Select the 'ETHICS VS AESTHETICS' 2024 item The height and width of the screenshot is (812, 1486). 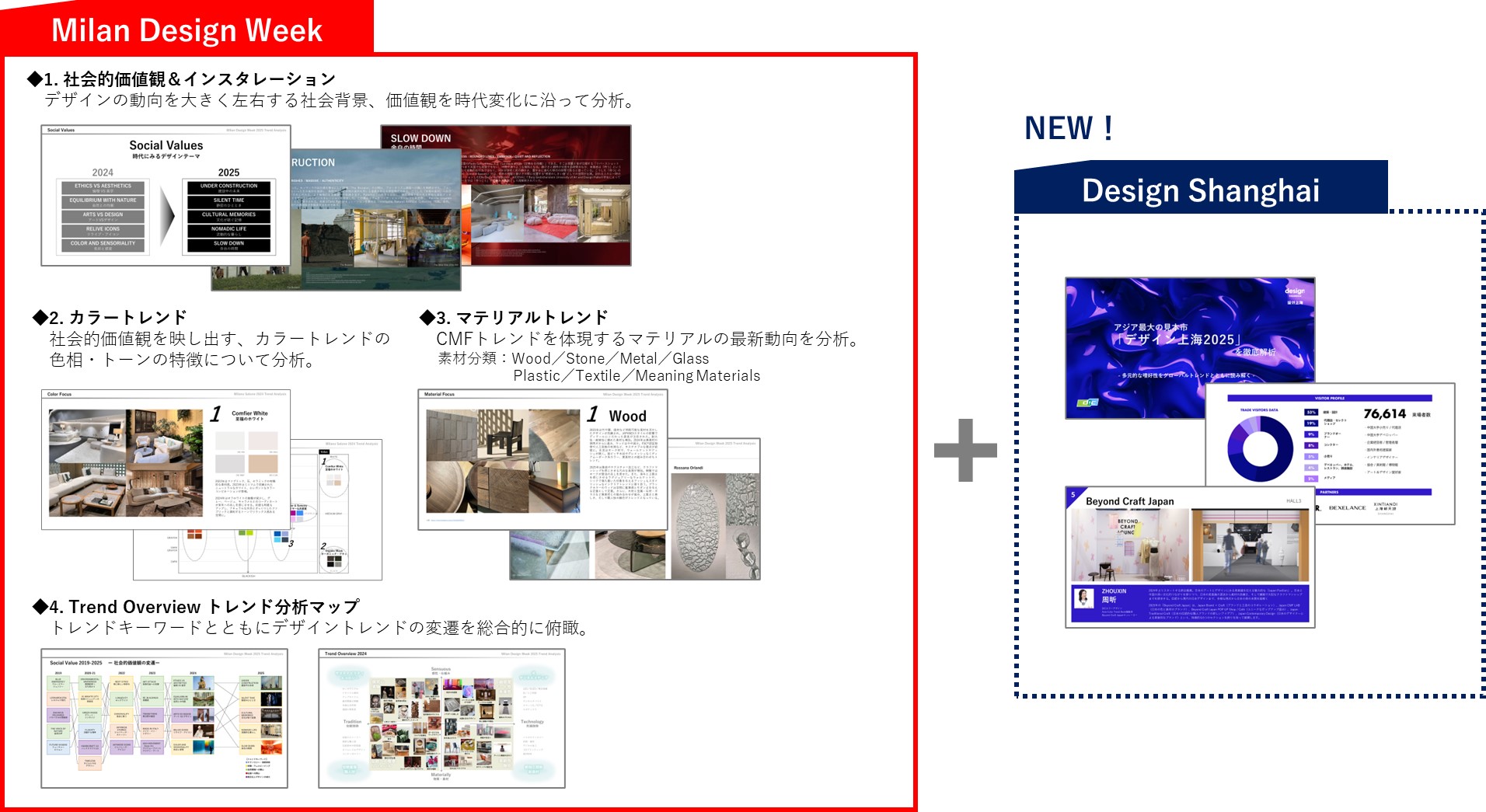pyautogui.click(x=103, y=186)
